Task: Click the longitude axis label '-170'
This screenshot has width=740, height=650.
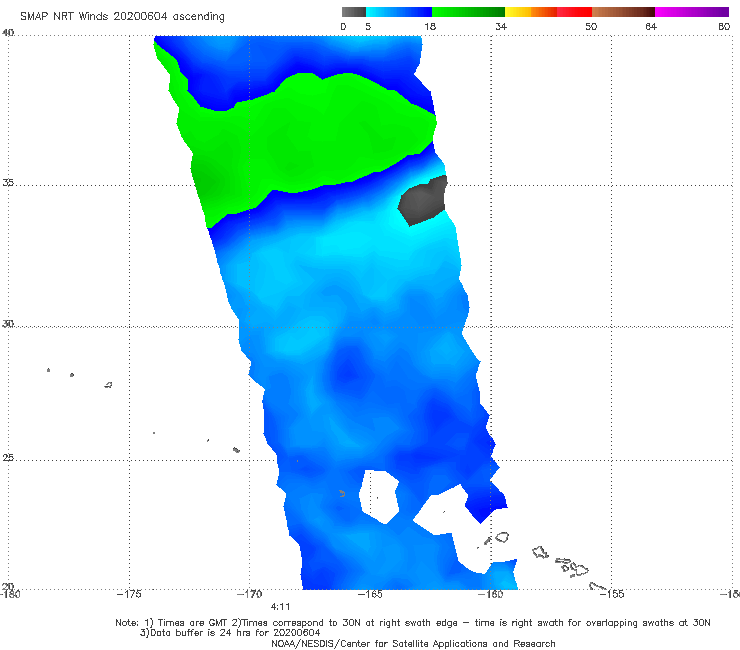Action: click(x=249, y=594)
